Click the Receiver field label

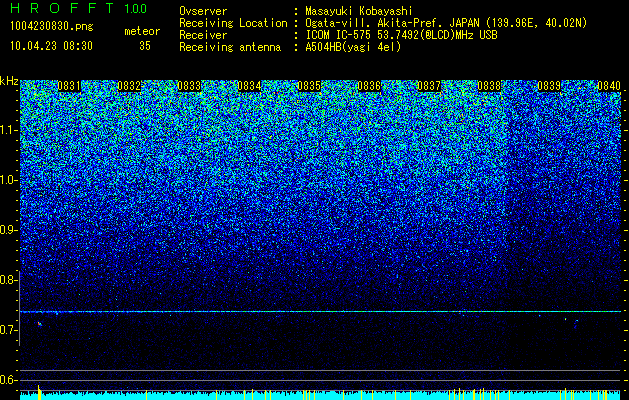203,35
